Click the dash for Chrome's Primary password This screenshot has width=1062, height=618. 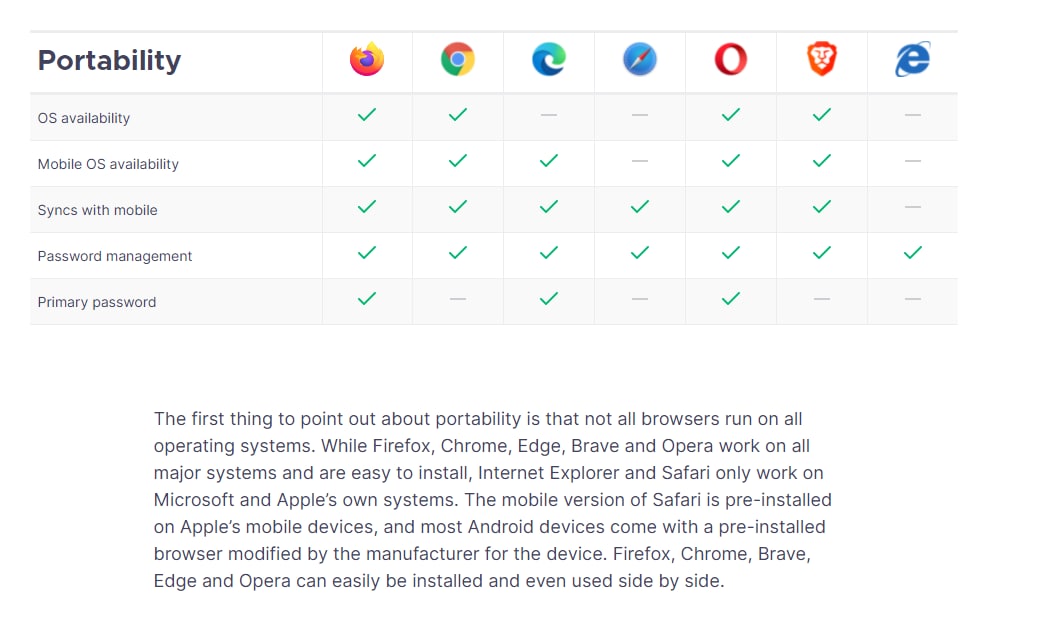[x=458, y=299]
